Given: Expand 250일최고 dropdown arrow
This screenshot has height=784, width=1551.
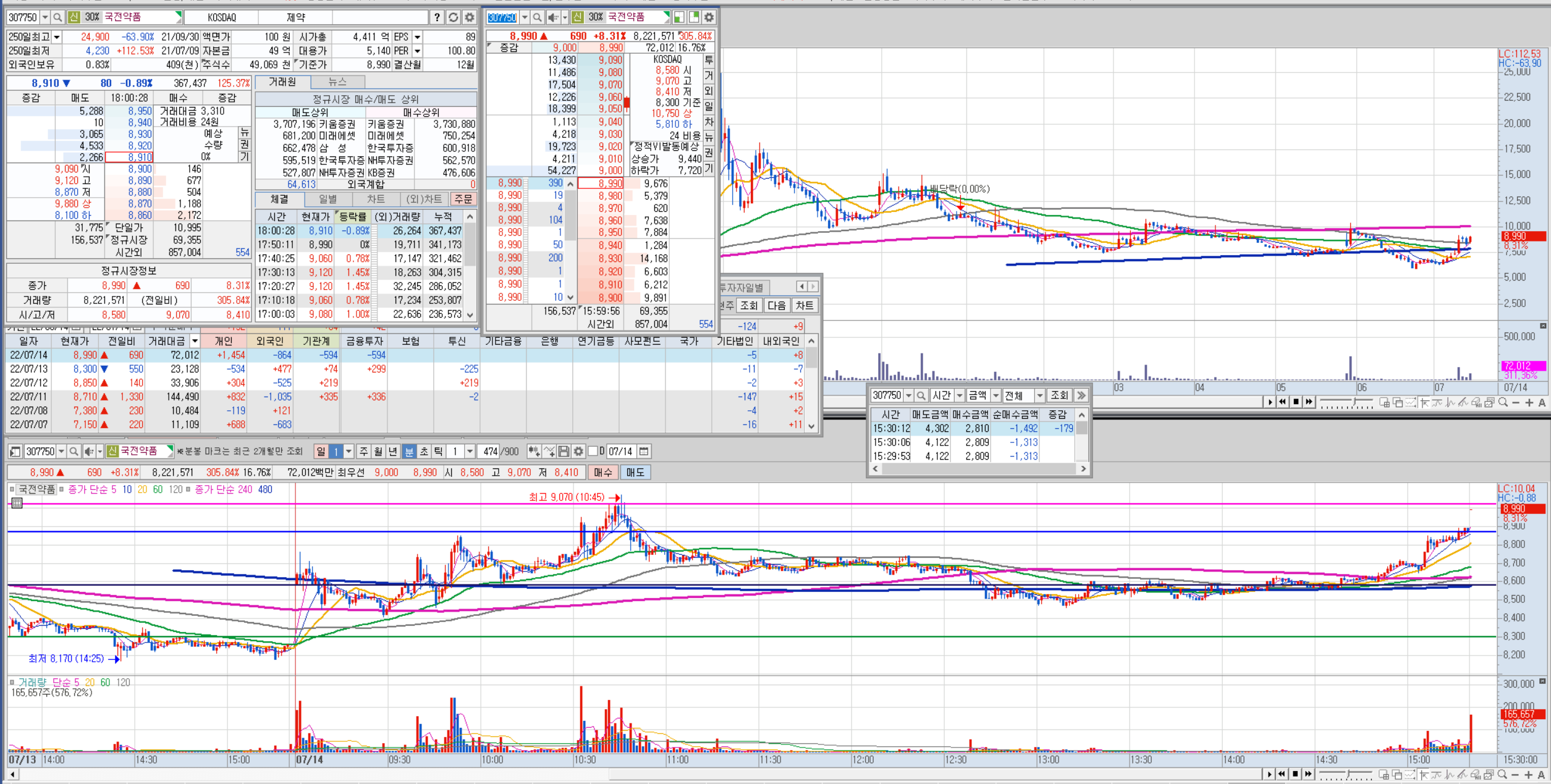Looking at the screenshot, I should tap(56, 37).
